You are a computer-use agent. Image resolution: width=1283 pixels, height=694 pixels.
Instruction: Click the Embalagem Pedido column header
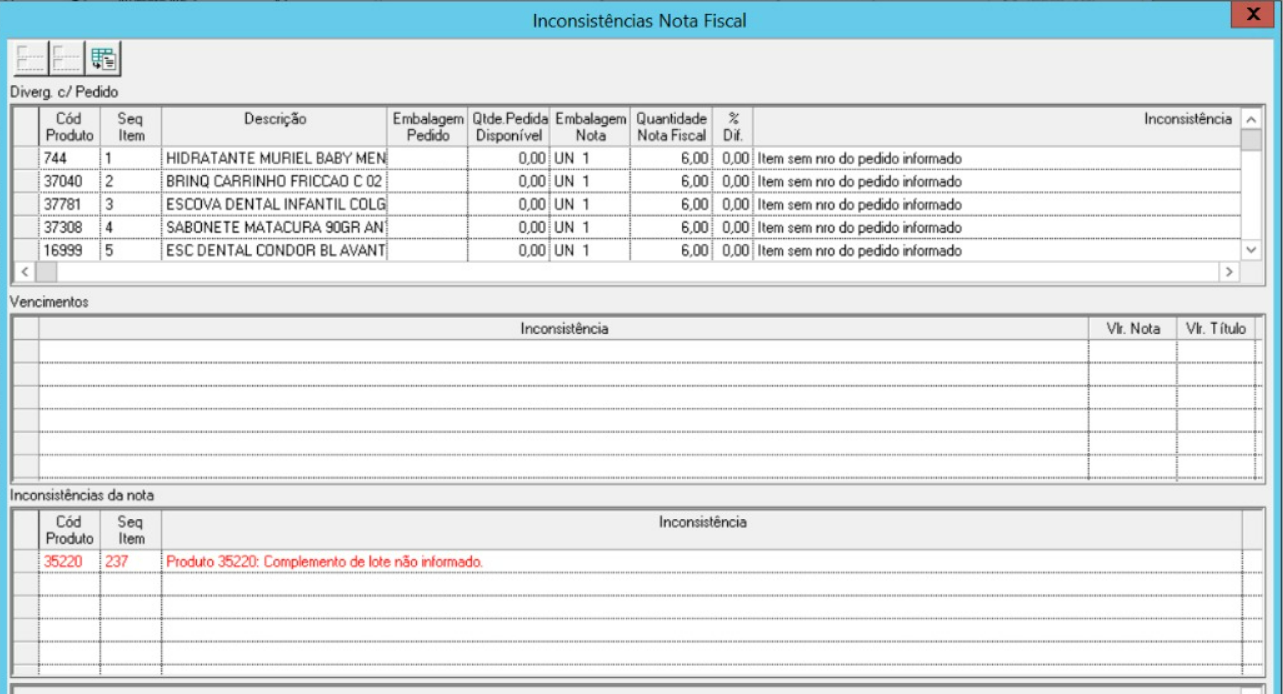click(x=429, y=127)
